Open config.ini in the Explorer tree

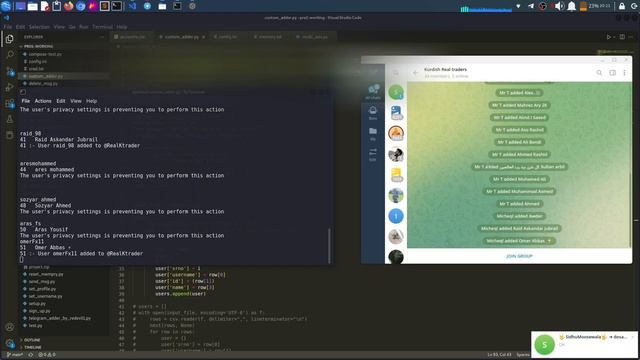click(x=38, y=61)
